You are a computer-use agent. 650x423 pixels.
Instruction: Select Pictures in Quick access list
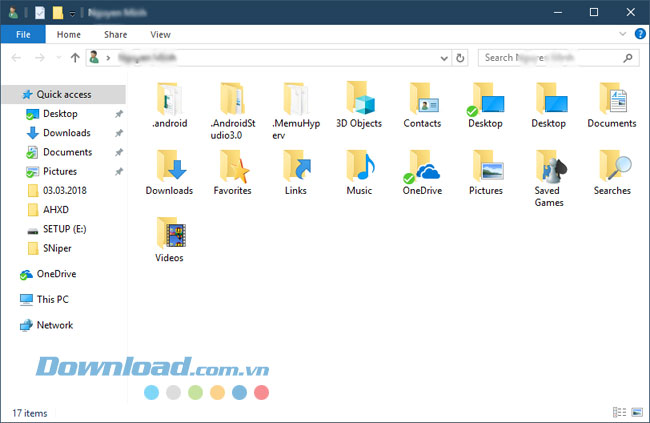(x=60, y=171)
